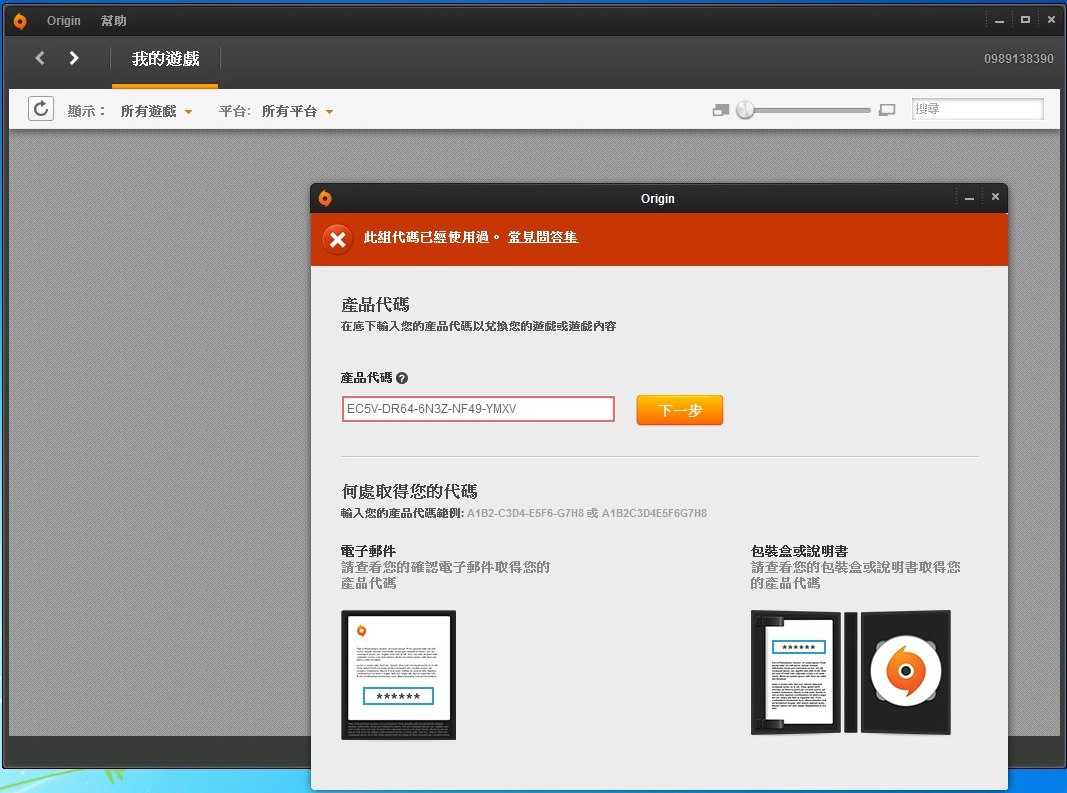
Task: Click the product code help question mark
Action: pos(402,378)
